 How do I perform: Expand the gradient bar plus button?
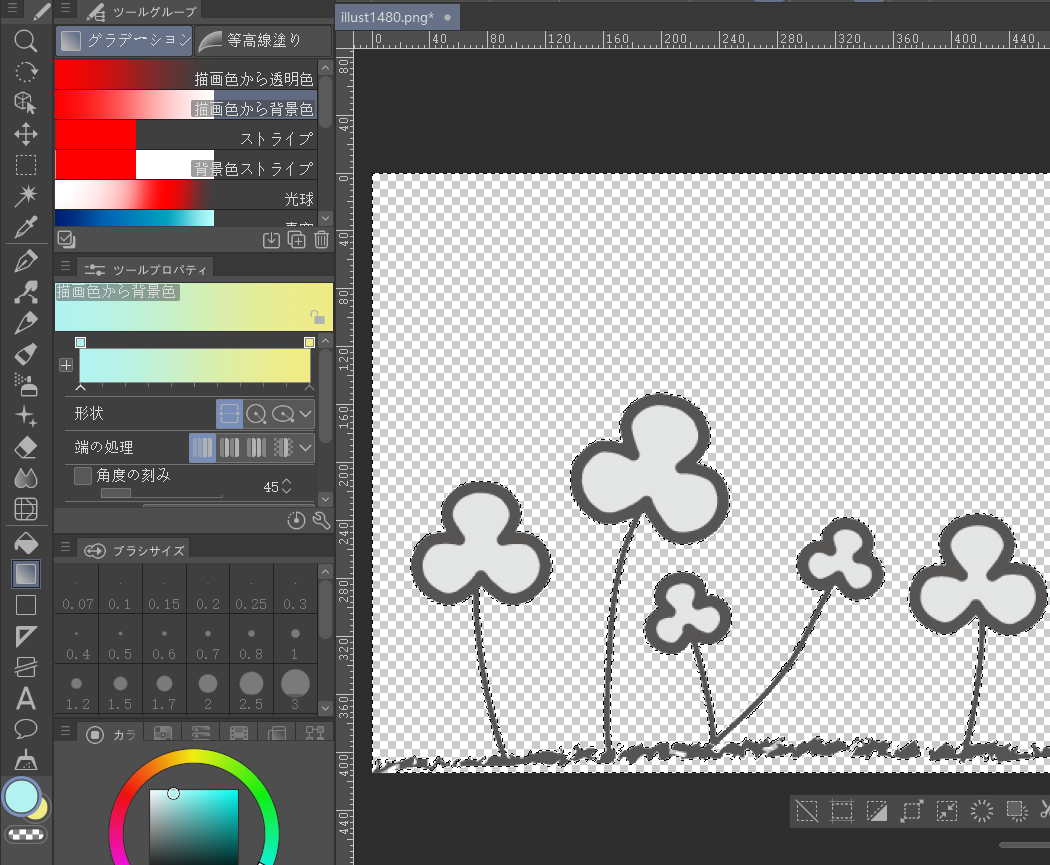click(66, 365)
